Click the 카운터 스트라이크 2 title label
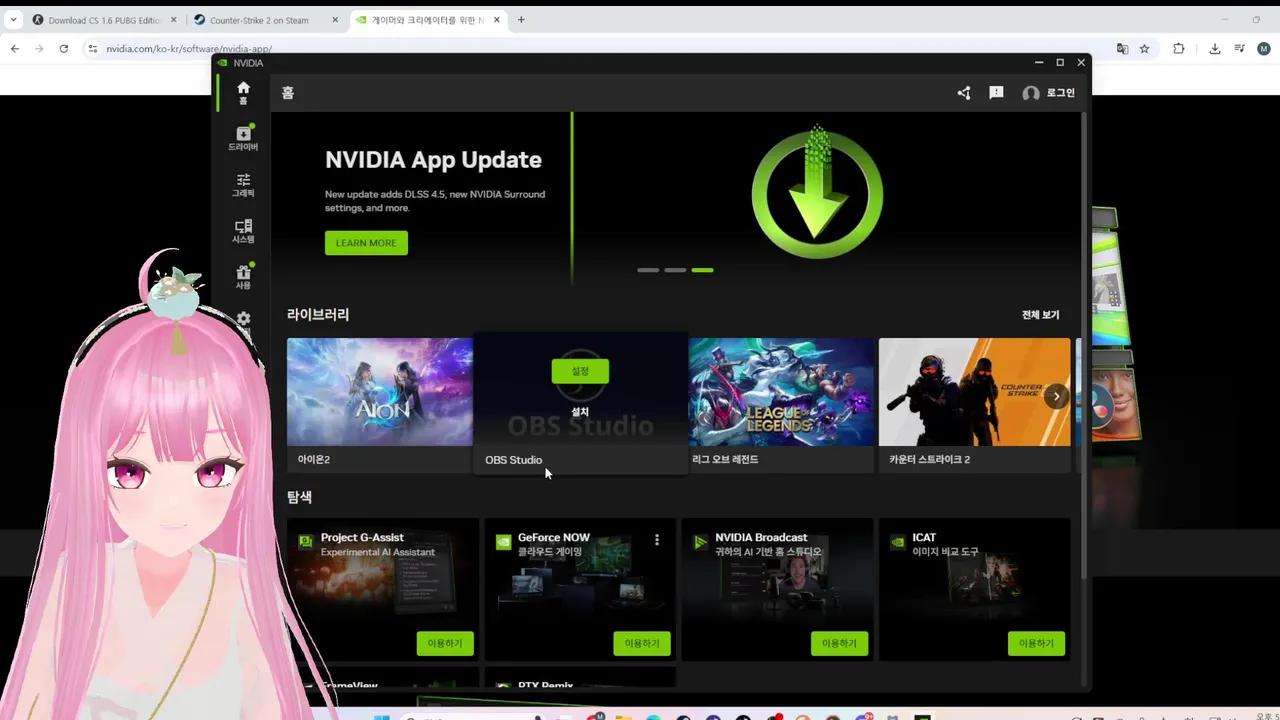 (930, 460)
